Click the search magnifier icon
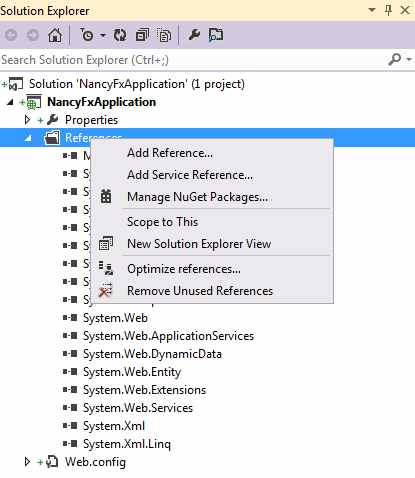 click(395, 59)
